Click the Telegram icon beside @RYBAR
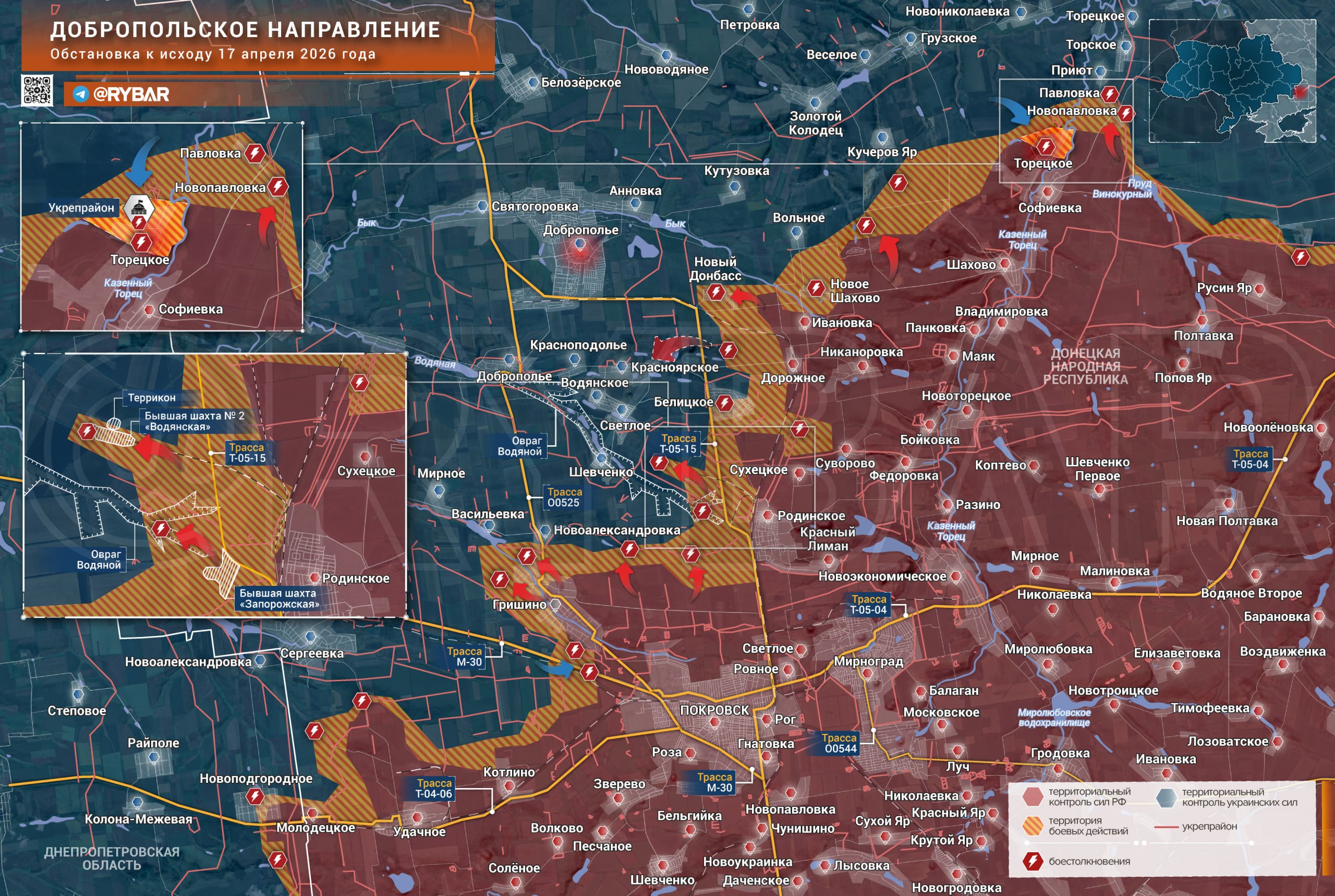The width and height of the screenshot is (1335, 896). click(81, 94)
